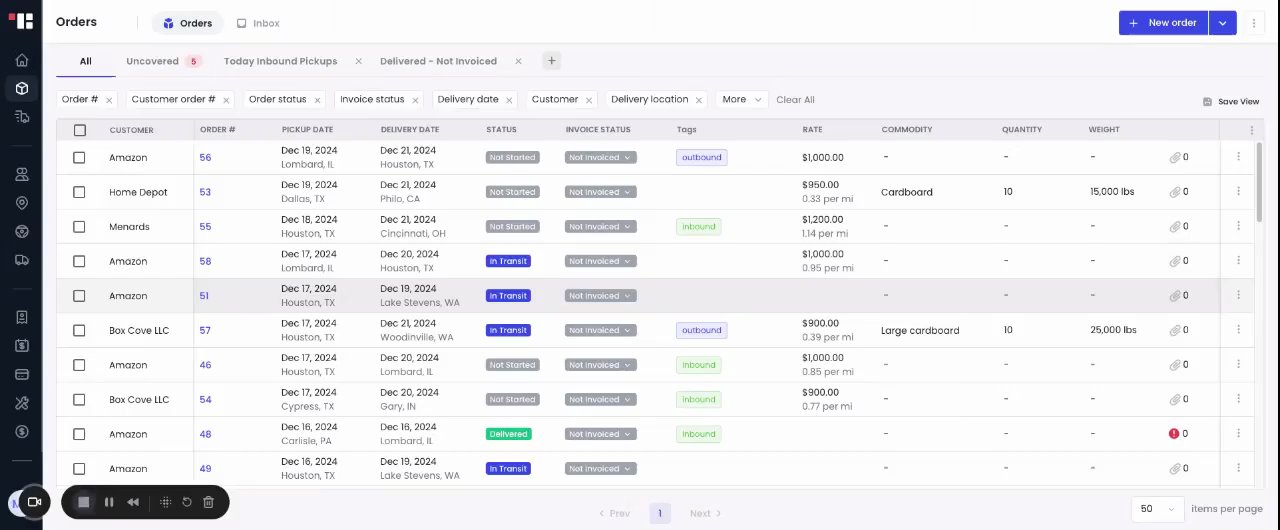Image resolution: width=1280 pixels, height=530 pixels.
Task: Open the receipt document icon in sidebar
Action: pyautogui.click(x=22, y=317)
